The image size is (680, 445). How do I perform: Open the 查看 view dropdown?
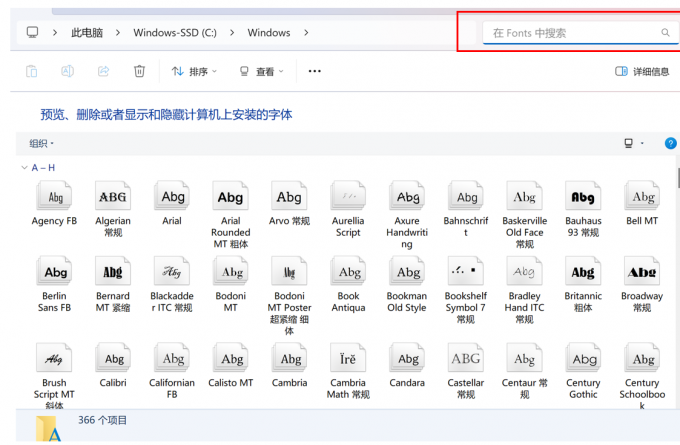click(262, 72)
